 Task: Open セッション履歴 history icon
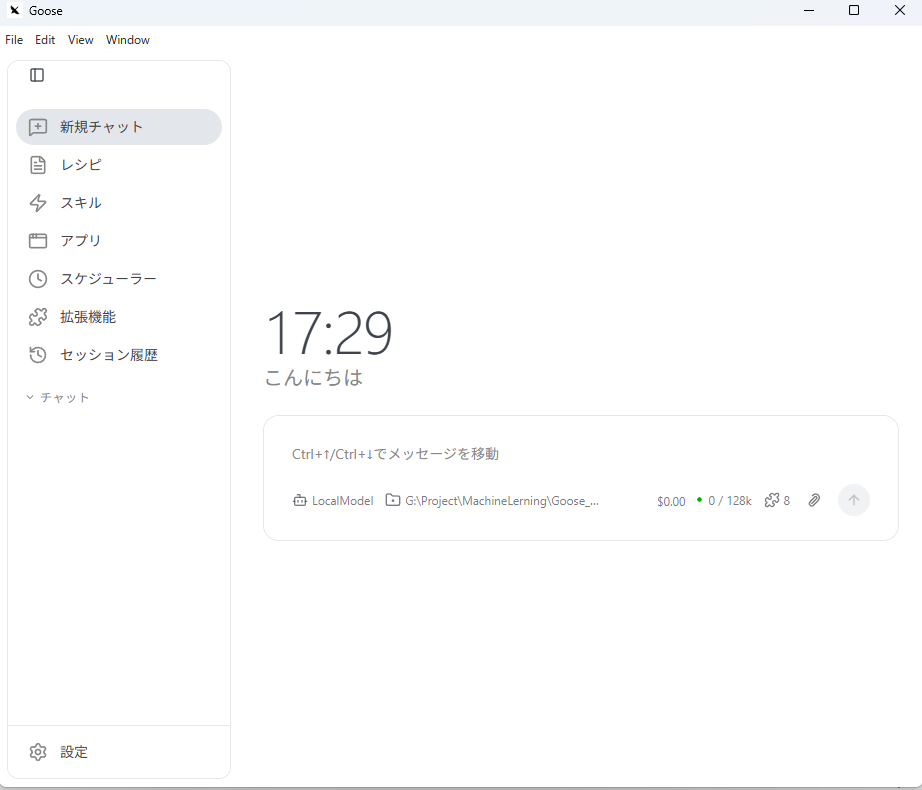(38, 355)
